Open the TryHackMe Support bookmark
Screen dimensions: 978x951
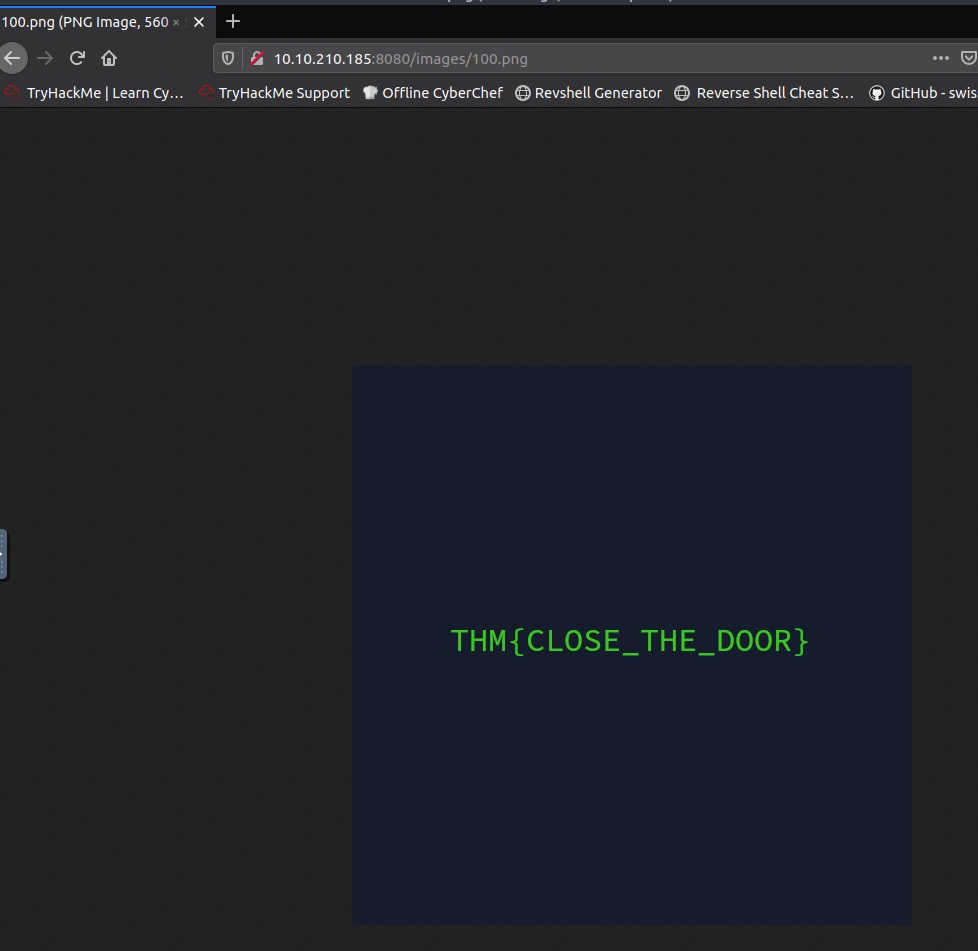point(274,93)
